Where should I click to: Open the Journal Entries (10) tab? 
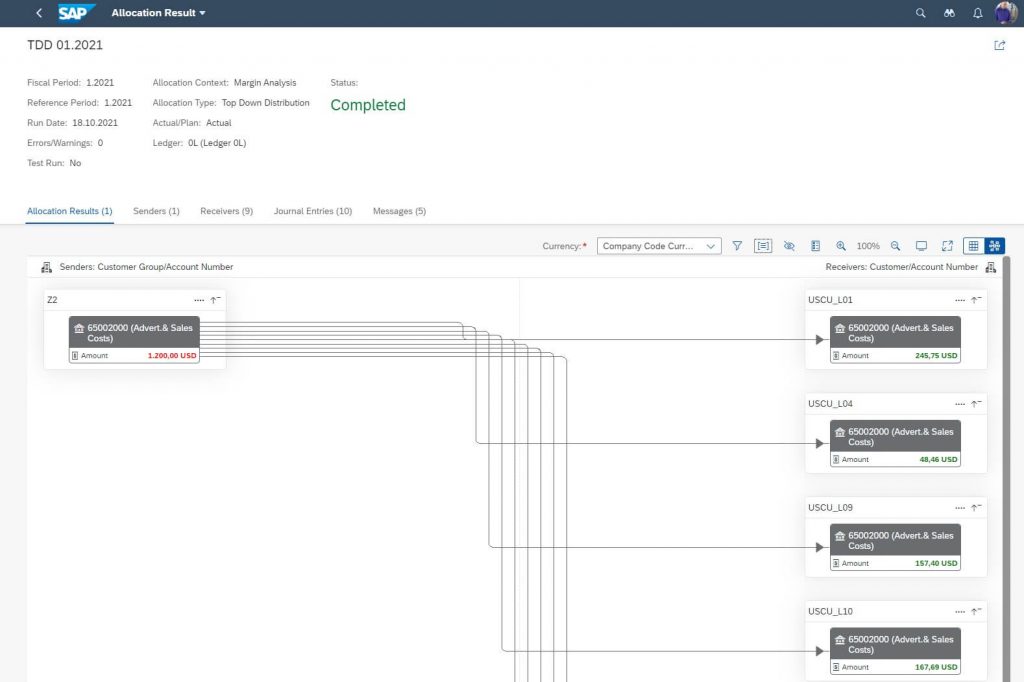(x=313, y=211)
